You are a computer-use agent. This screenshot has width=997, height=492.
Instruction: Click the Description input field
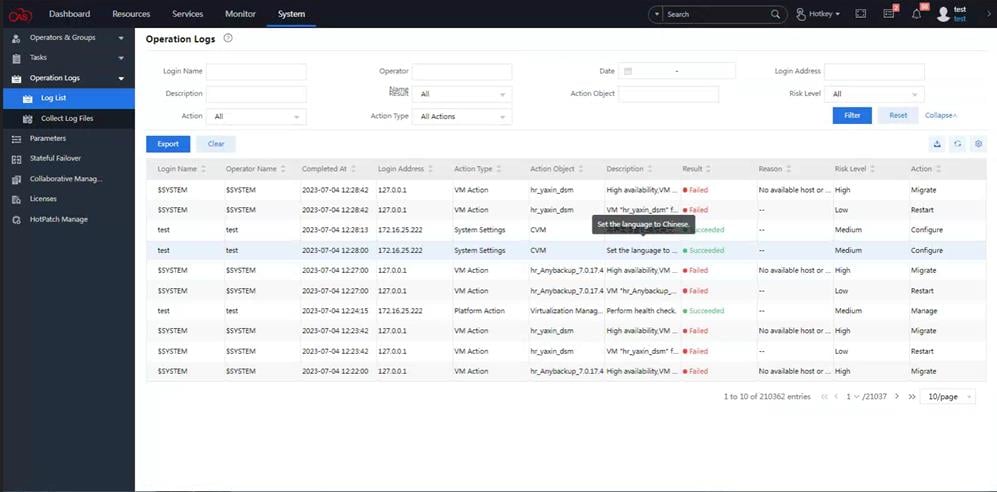point(256,94)
